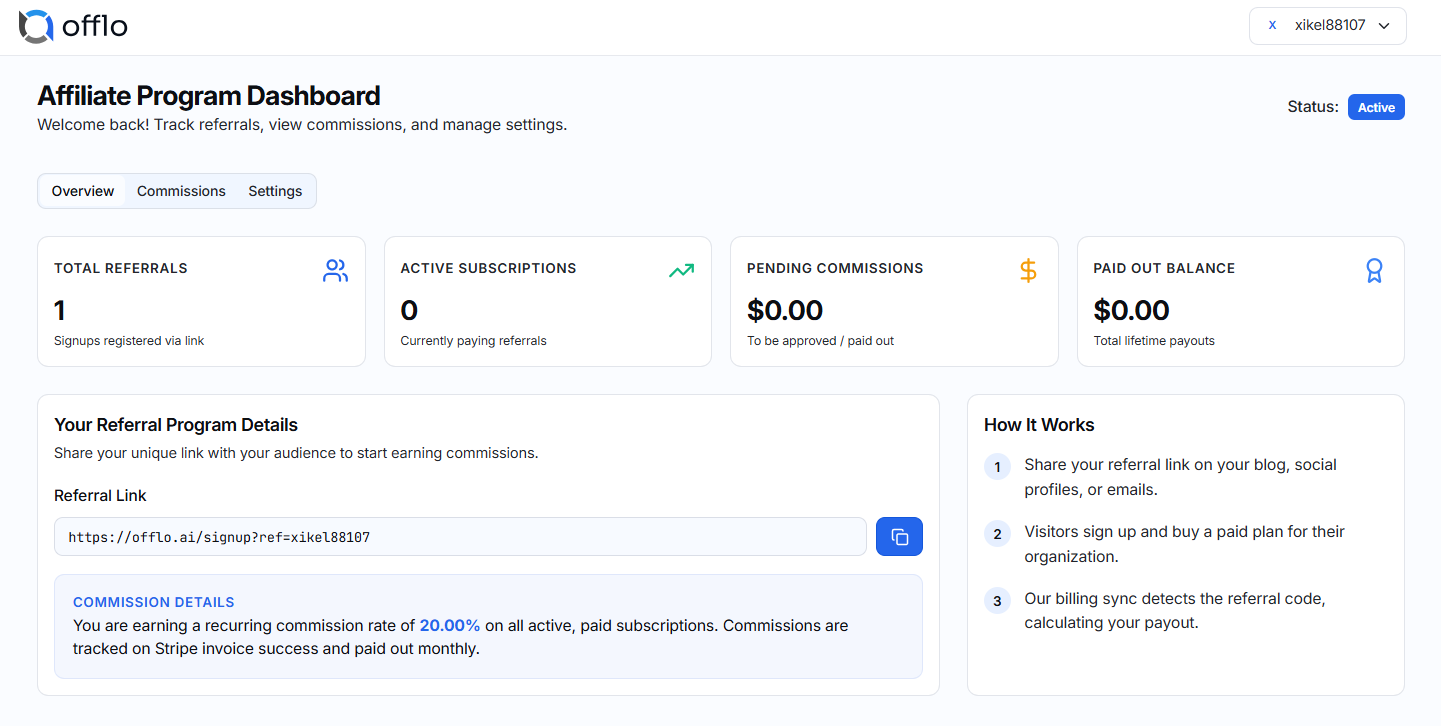Screen dimensions: 1441x726
Task: Click the Affiliate Program Dashboard heading
Action: click(x=209, y=96)
